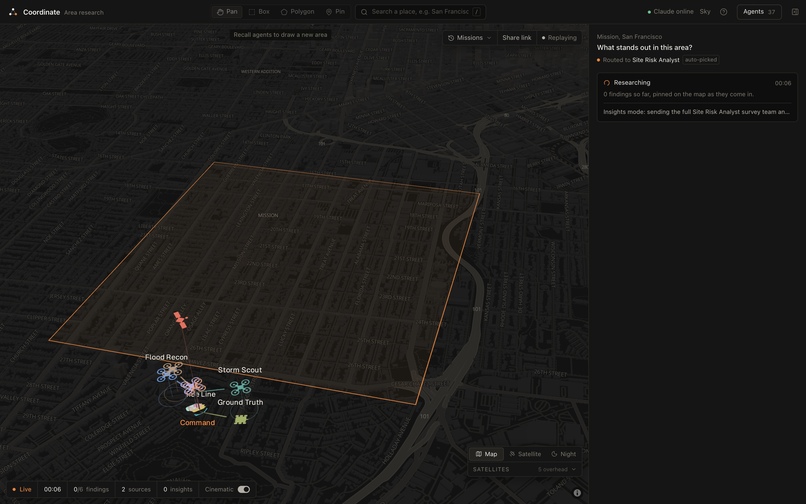Click the 2 sources counter
The image size is (806, 504).
tap(136, 489)
